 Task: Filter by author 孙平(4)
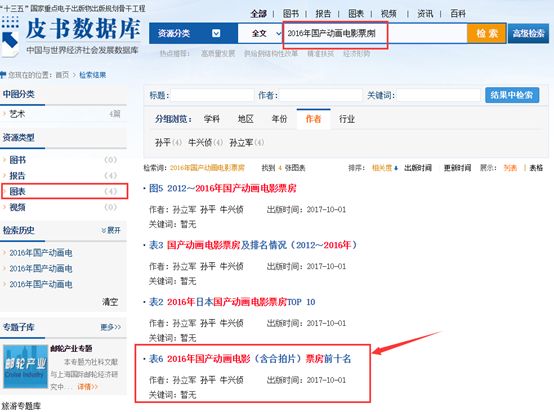pyautogui.click(x=168, y=143)
